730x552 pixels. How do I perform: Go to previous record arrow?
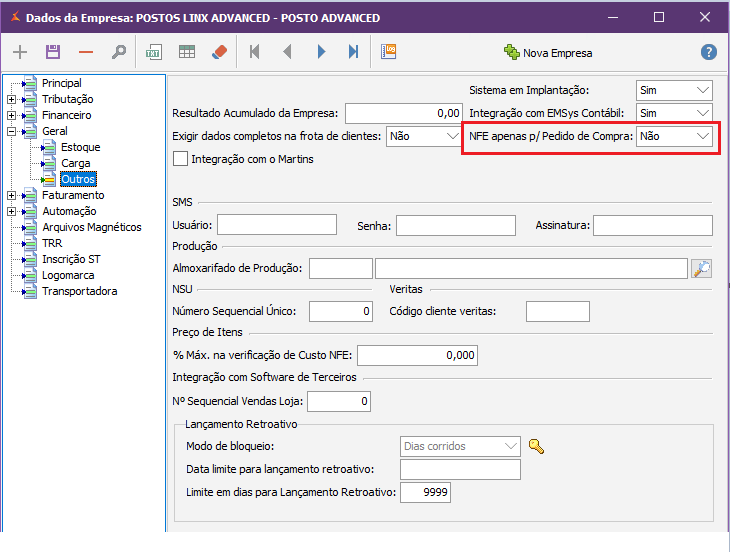tap(288, 52)
